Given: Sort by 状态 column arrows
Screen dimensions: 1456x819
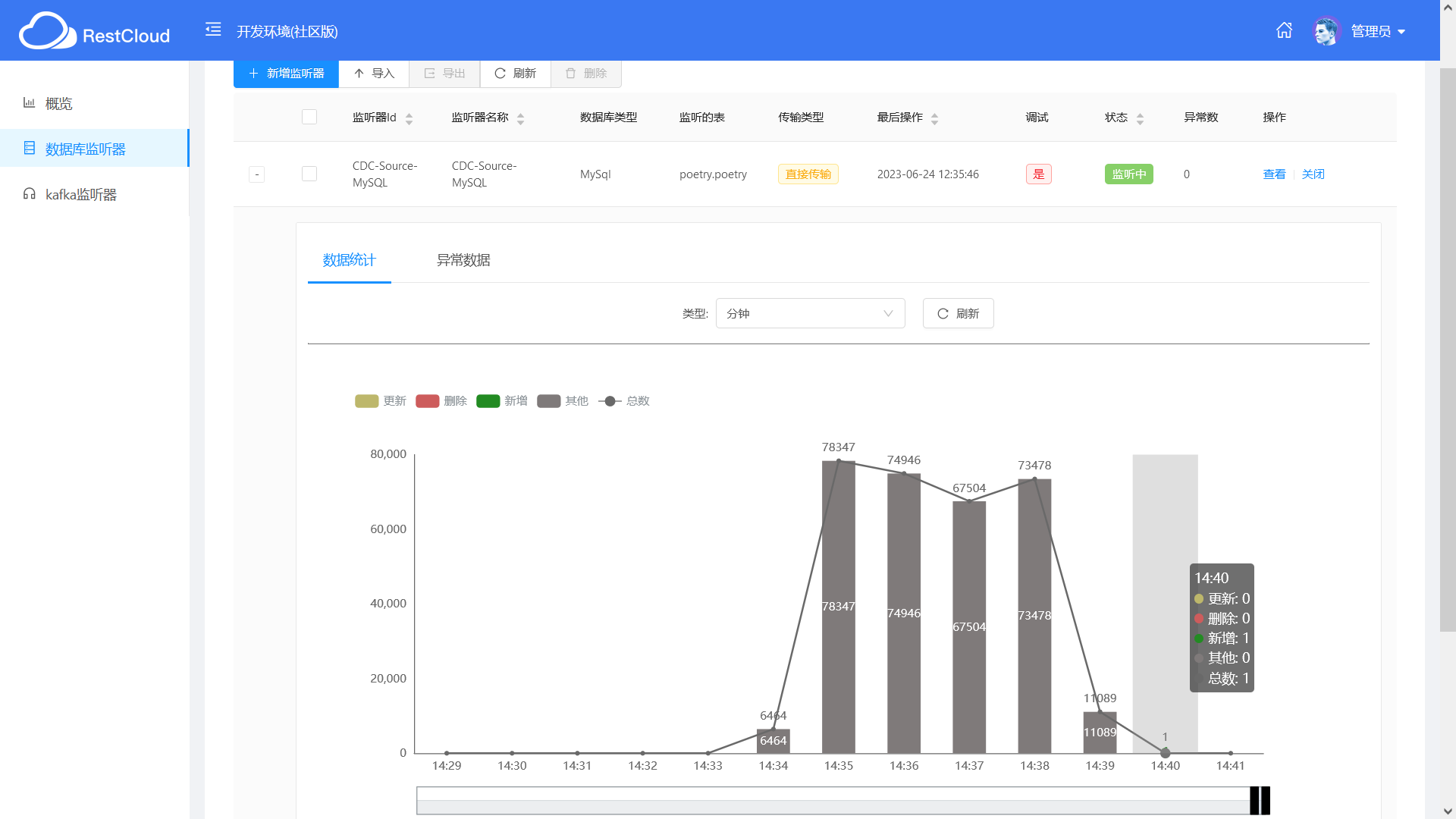Looking at the screenshot, I should point(1140,118).
